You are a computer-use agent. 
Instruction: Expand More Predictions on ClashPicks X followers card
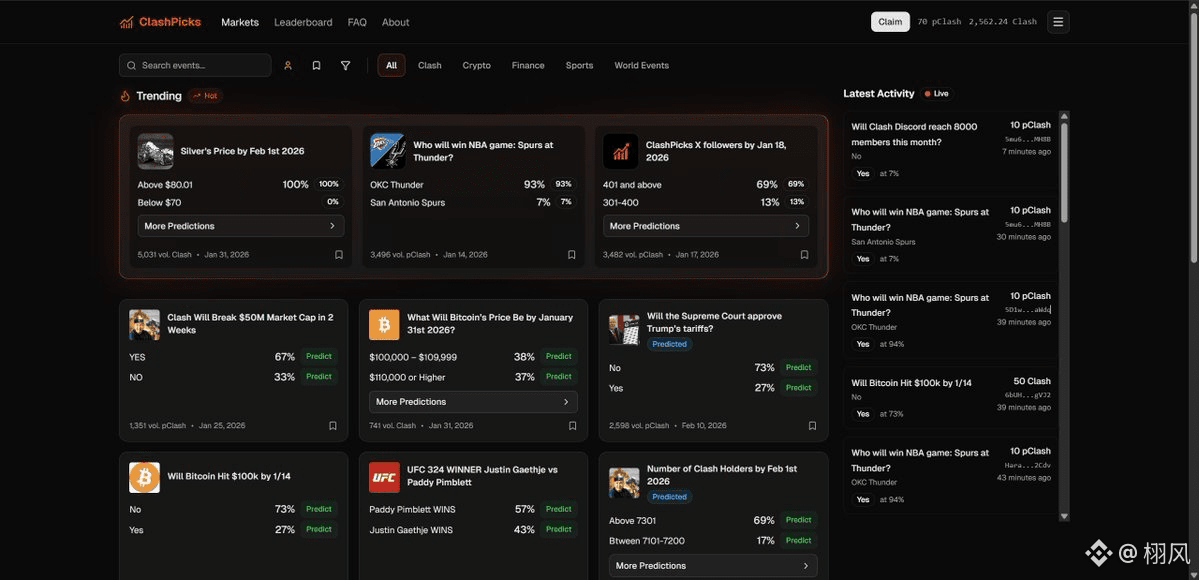point(706,226)
